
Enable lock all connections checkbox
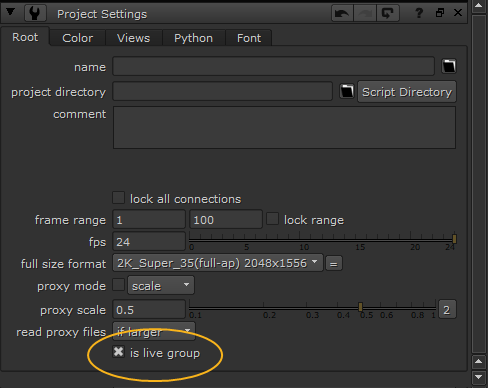click(x=118, y=198)
